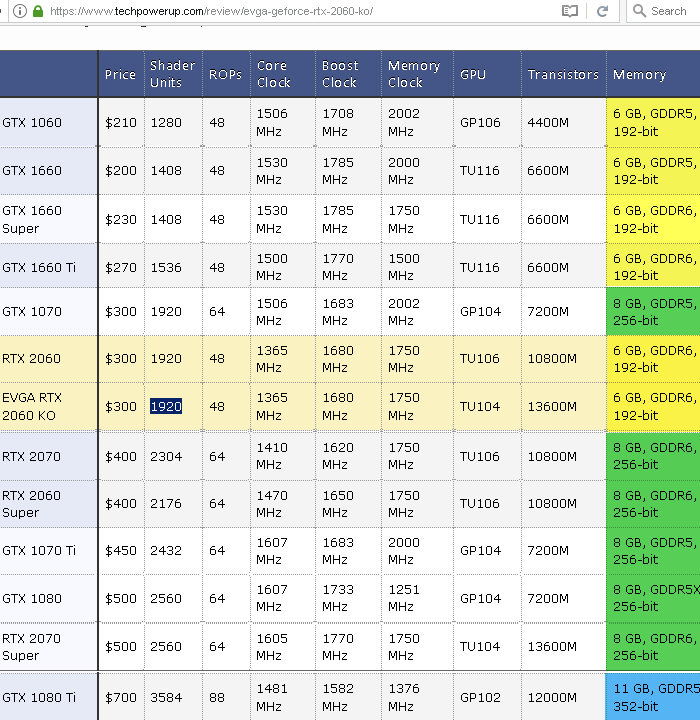Click the GTX 1060 row label

32,123
